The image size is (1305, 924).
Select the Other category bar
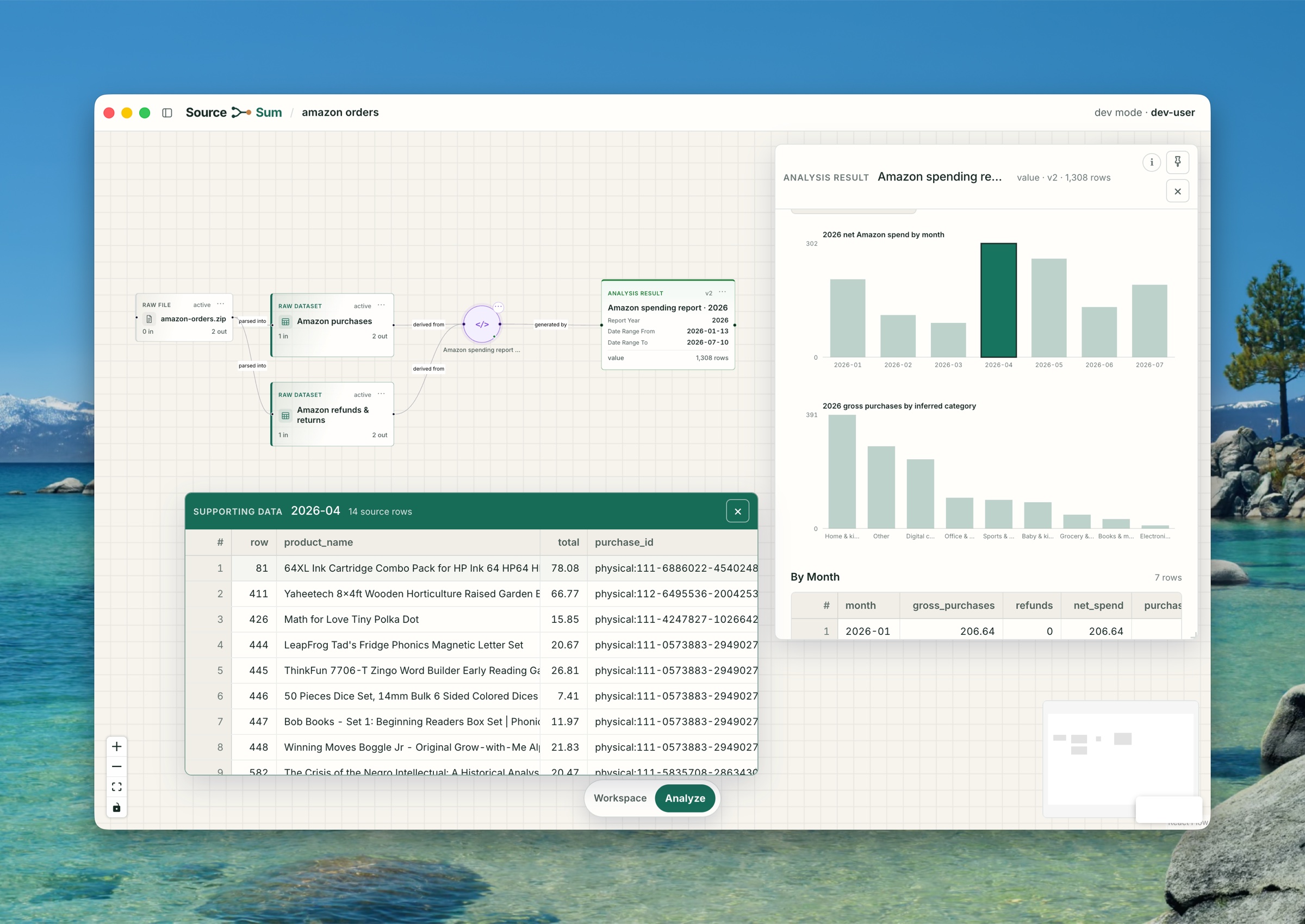(881, 488)
